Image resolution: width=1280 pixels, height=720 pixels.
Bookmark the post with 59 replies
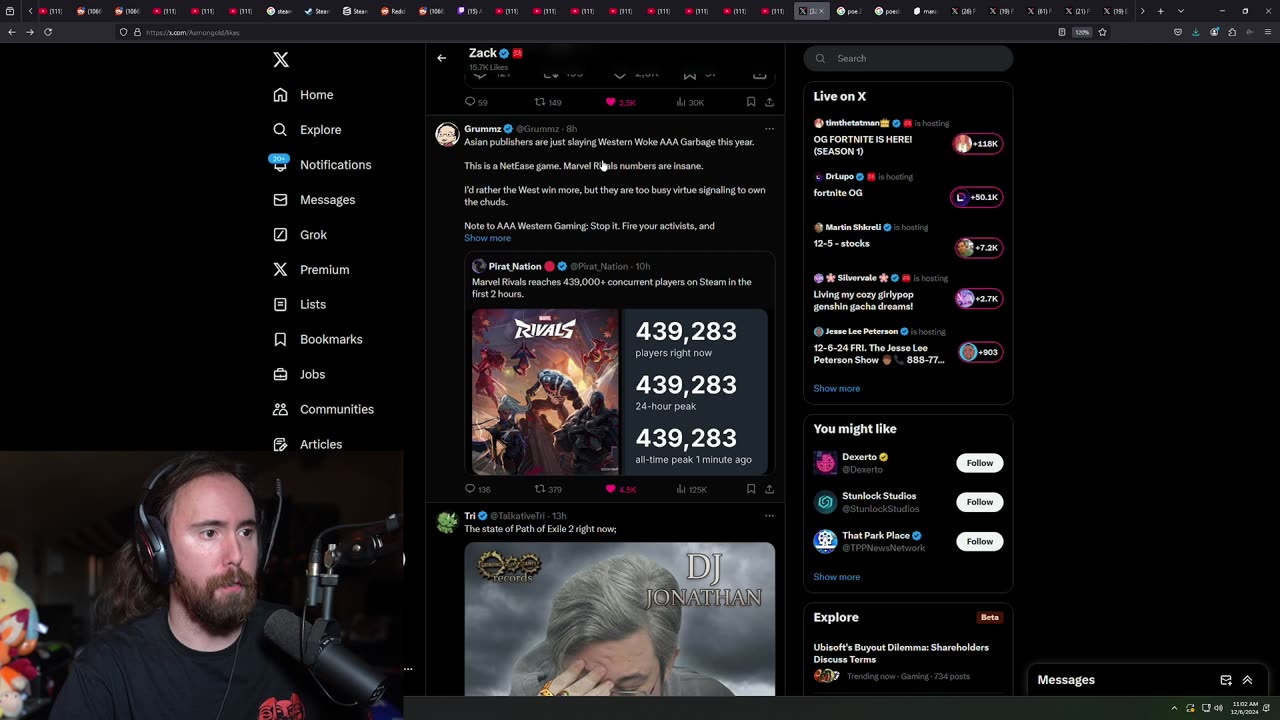click(x=750, y=102)
